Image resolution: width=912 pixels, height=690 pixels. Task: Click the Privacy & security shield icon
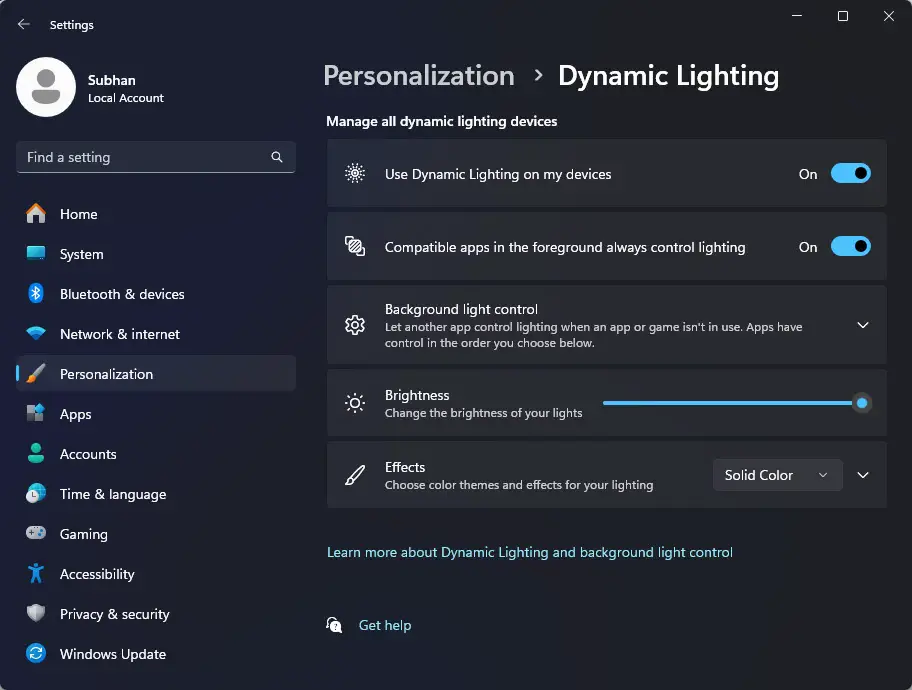point(36,613)
